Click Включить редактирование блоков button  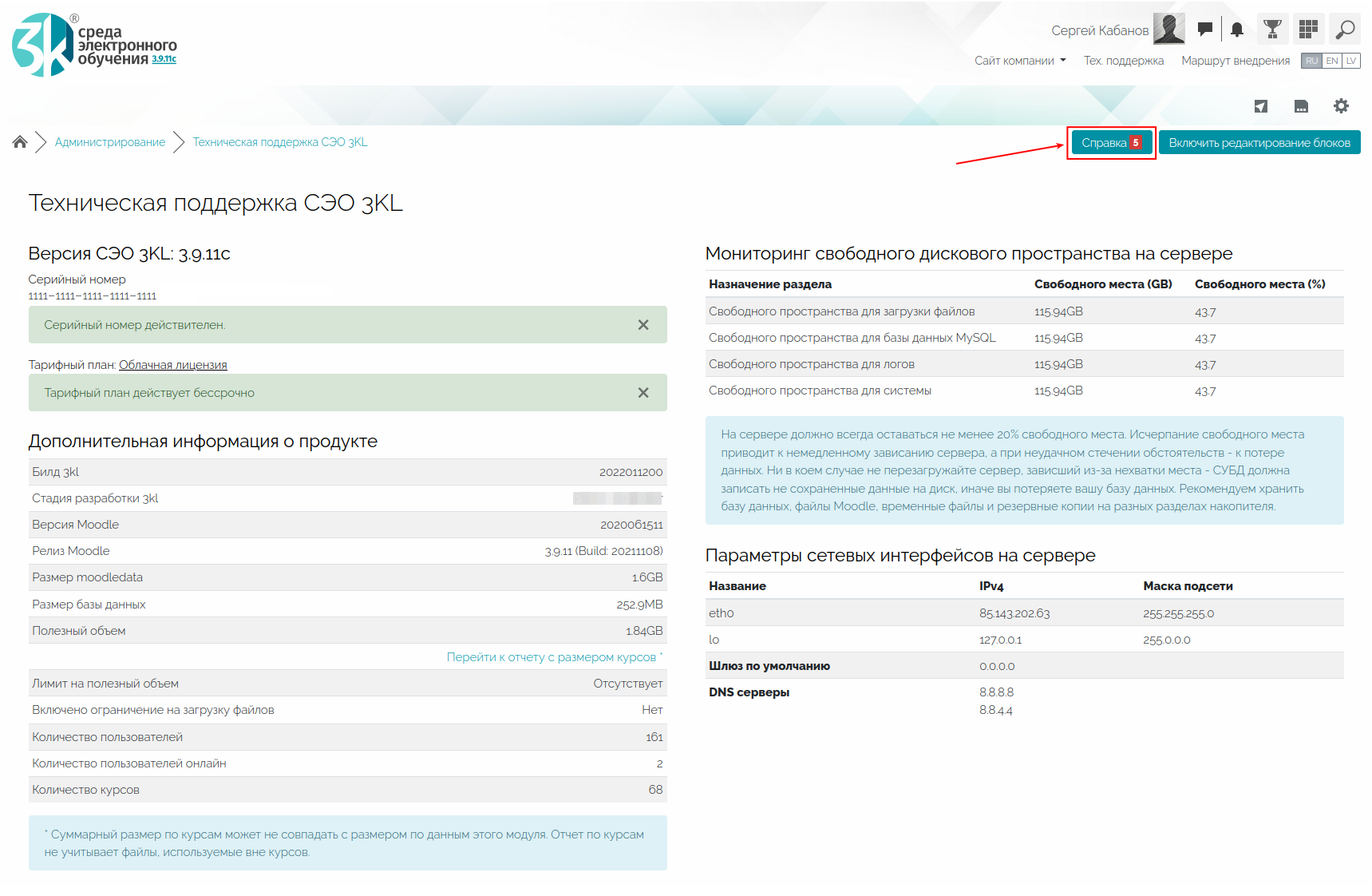point(1259,143)
